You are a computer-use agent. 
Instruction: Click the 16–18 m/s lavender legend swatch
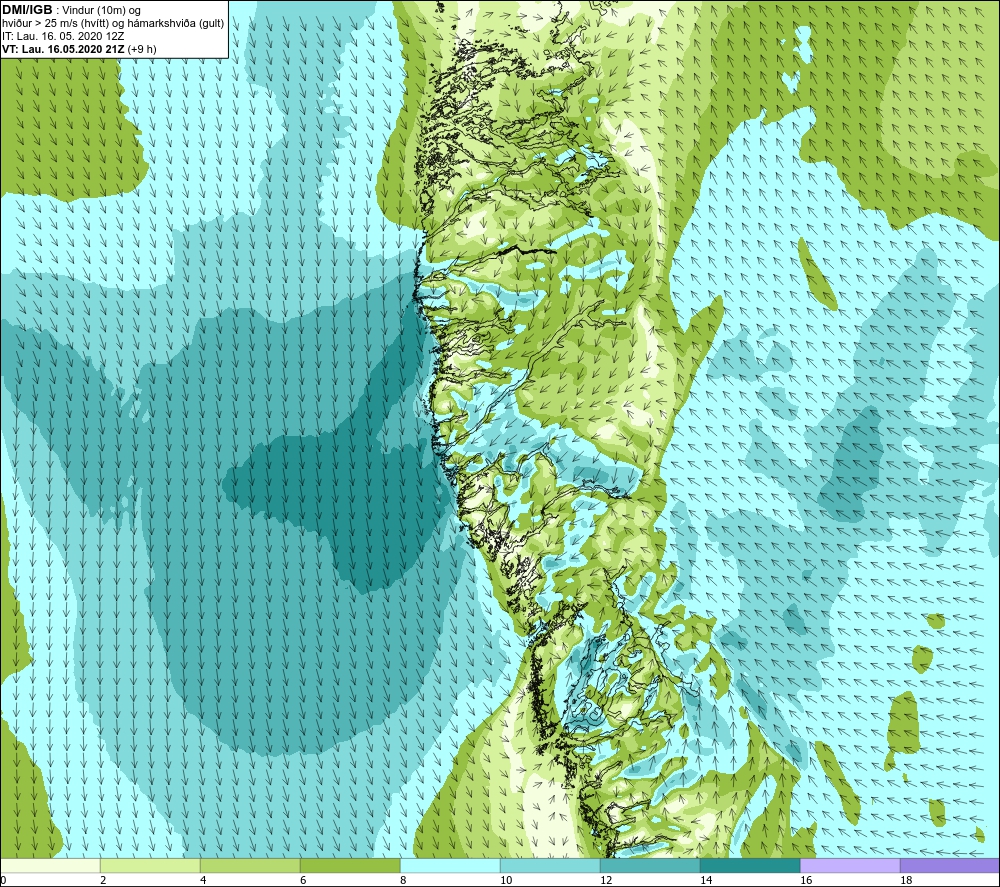850,865
